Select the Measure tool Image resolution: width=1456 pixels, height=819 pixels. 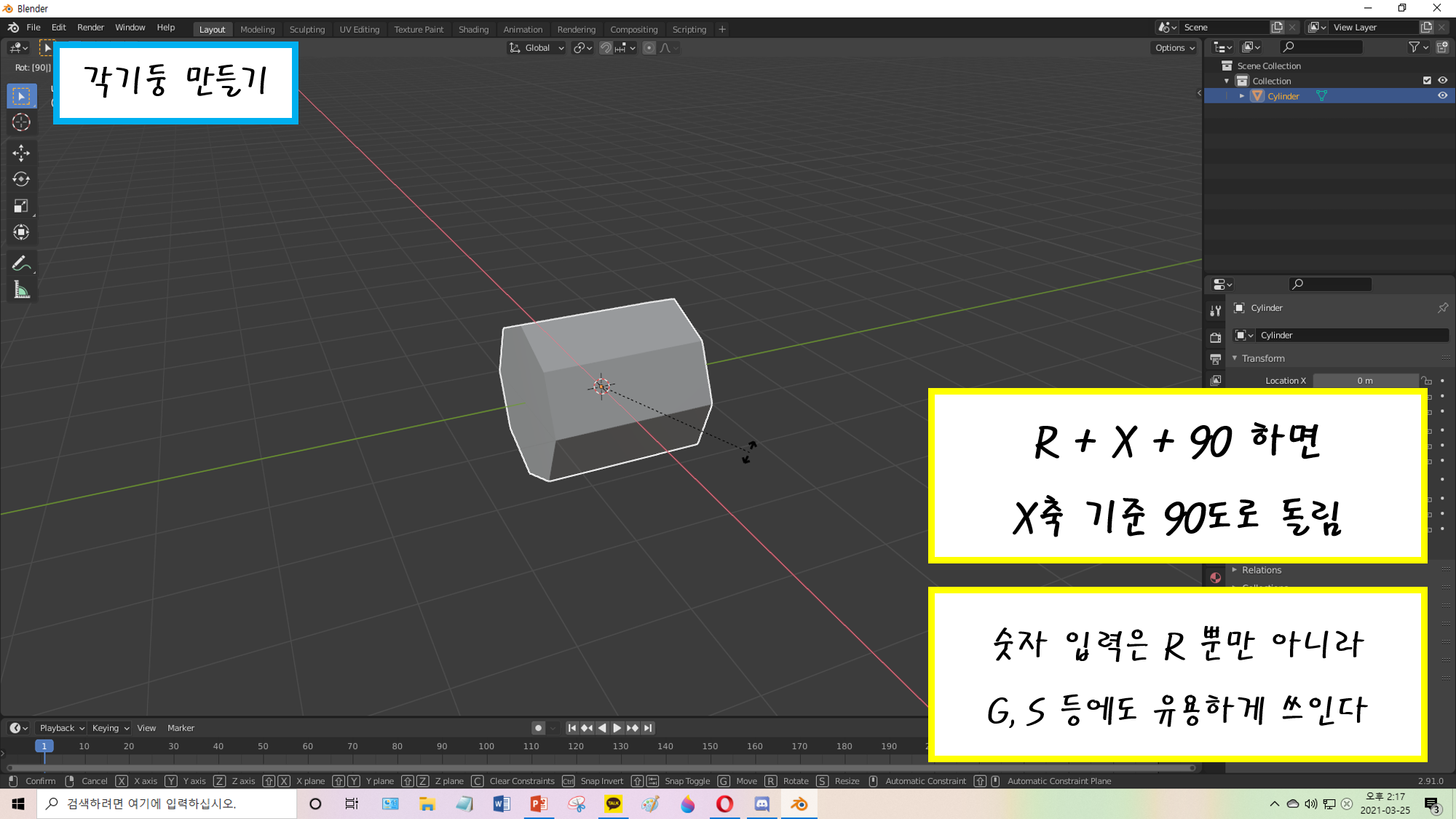coord(21,290)
